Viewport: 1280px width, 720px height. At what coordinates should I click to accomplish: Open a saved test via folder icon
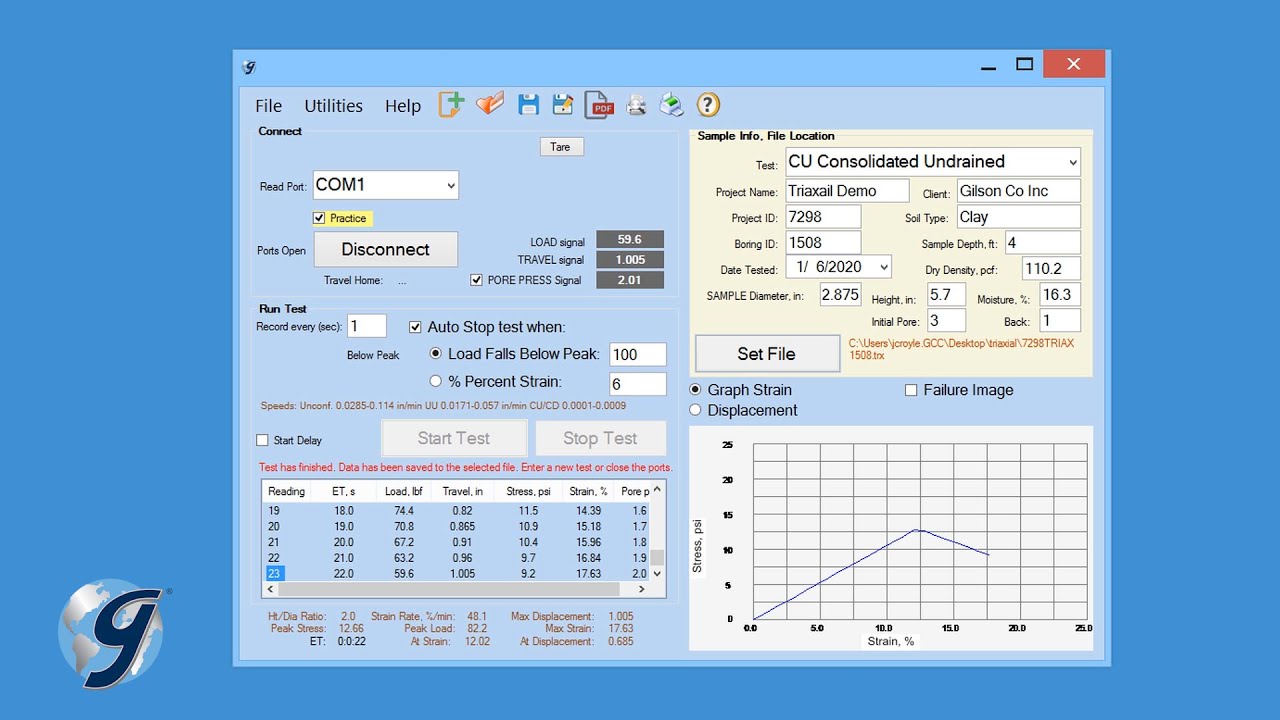click(x=490, y=104)
